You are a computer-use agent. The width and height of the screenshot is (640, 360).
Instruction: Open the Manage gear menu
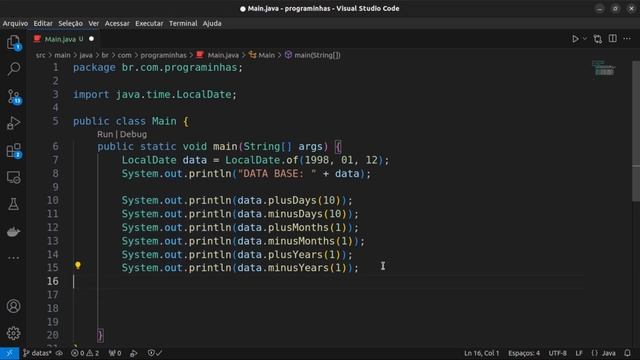click(13, 333)
